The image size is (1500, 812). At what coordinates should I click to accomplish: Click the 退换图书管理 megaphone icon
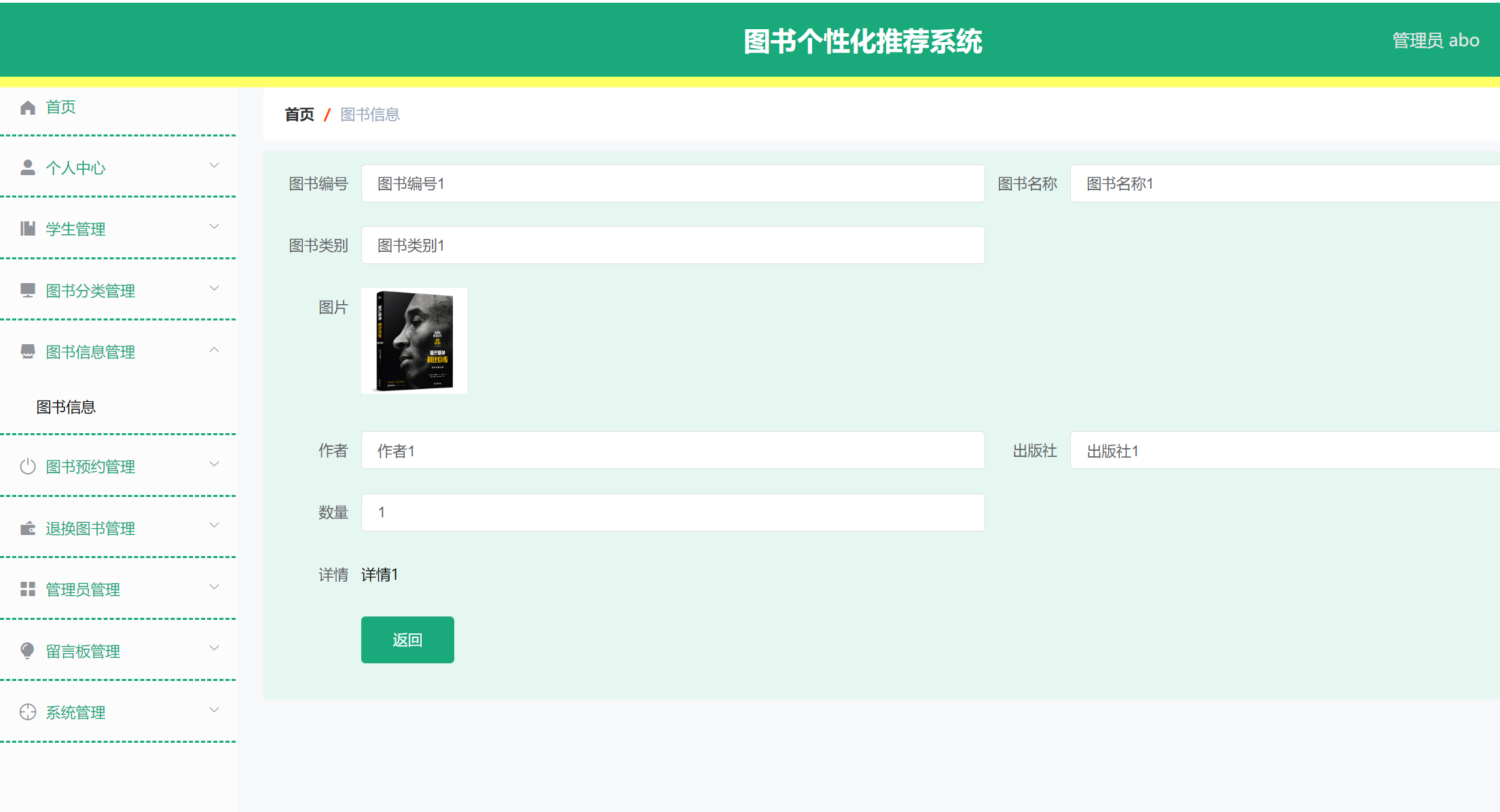click(28, 528)
